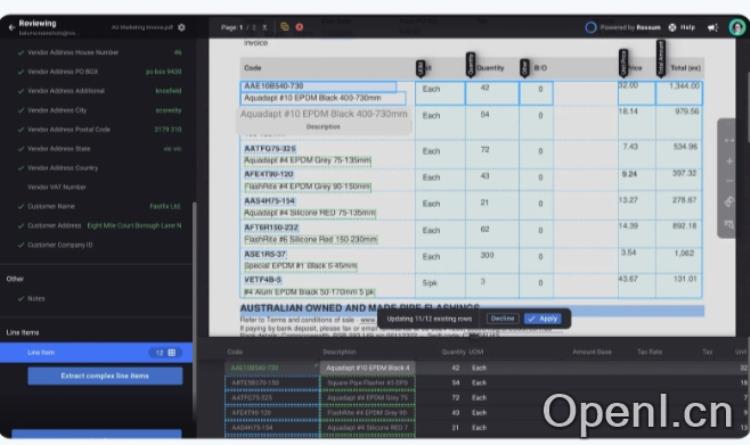Image resolution: width=750 pixels, height=445 pixels.
Task: Toggle checkmark for Customer Name field
Action: (20, 206)
